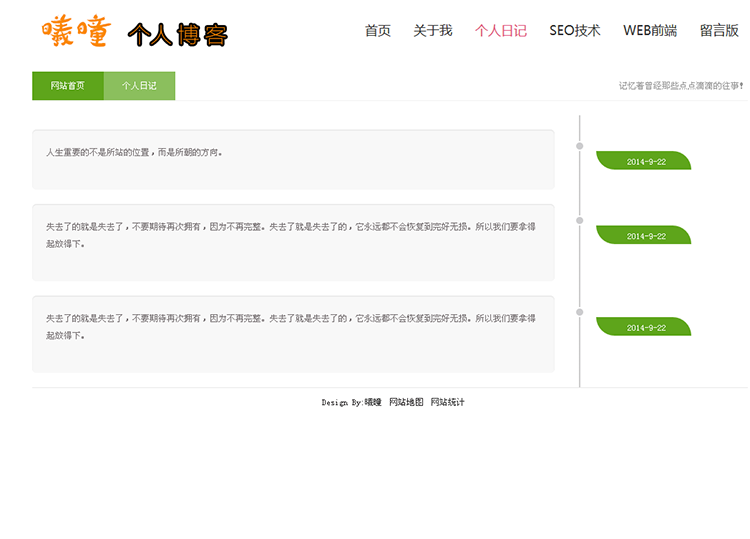Open the diary entry 人生重要的不是所站的位置
The image size is (750, 539).
pos(293,159)
